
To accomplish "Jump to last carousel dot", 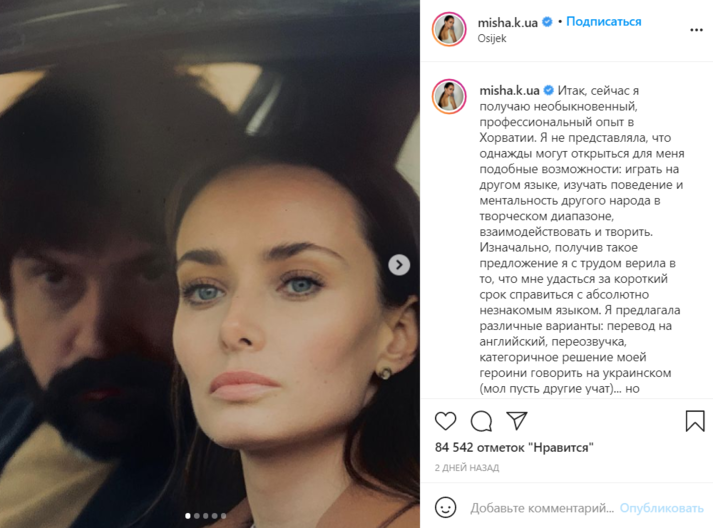I will 223,516.
